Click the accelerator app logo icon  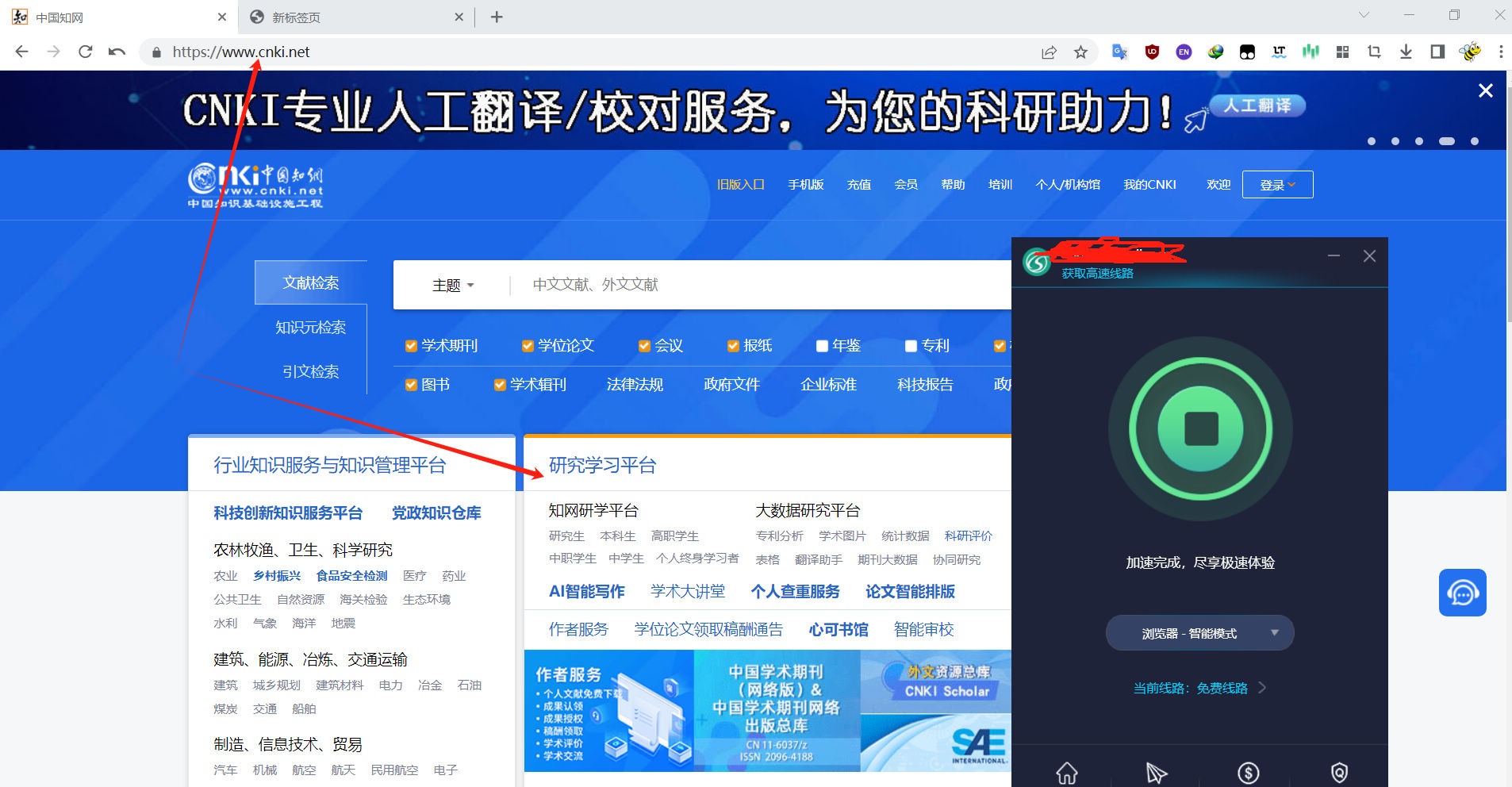1037,261
